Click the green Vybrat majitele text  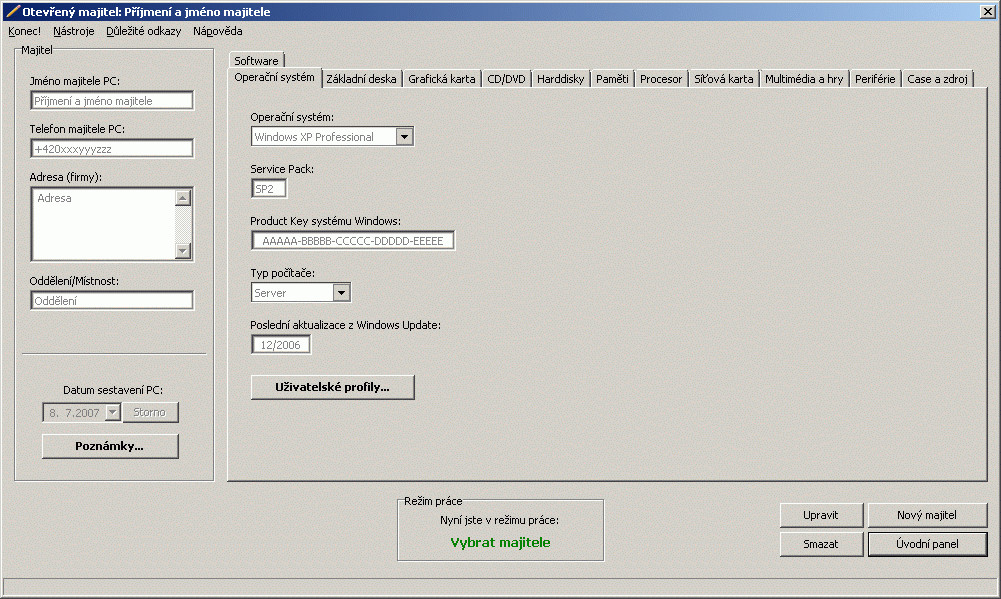coord(500,542)
